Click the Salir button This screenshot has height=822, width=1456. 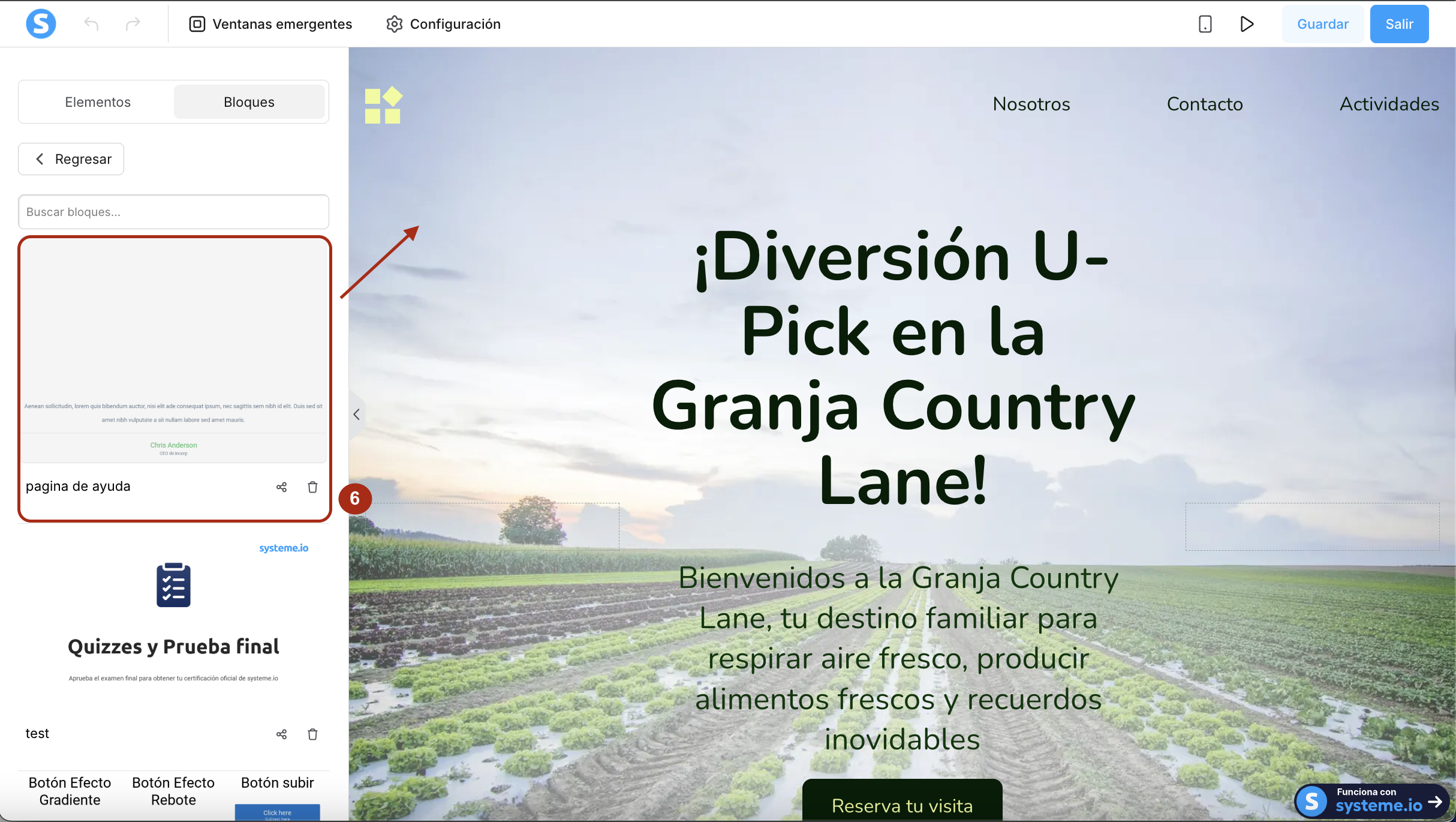coord(1399,24)
